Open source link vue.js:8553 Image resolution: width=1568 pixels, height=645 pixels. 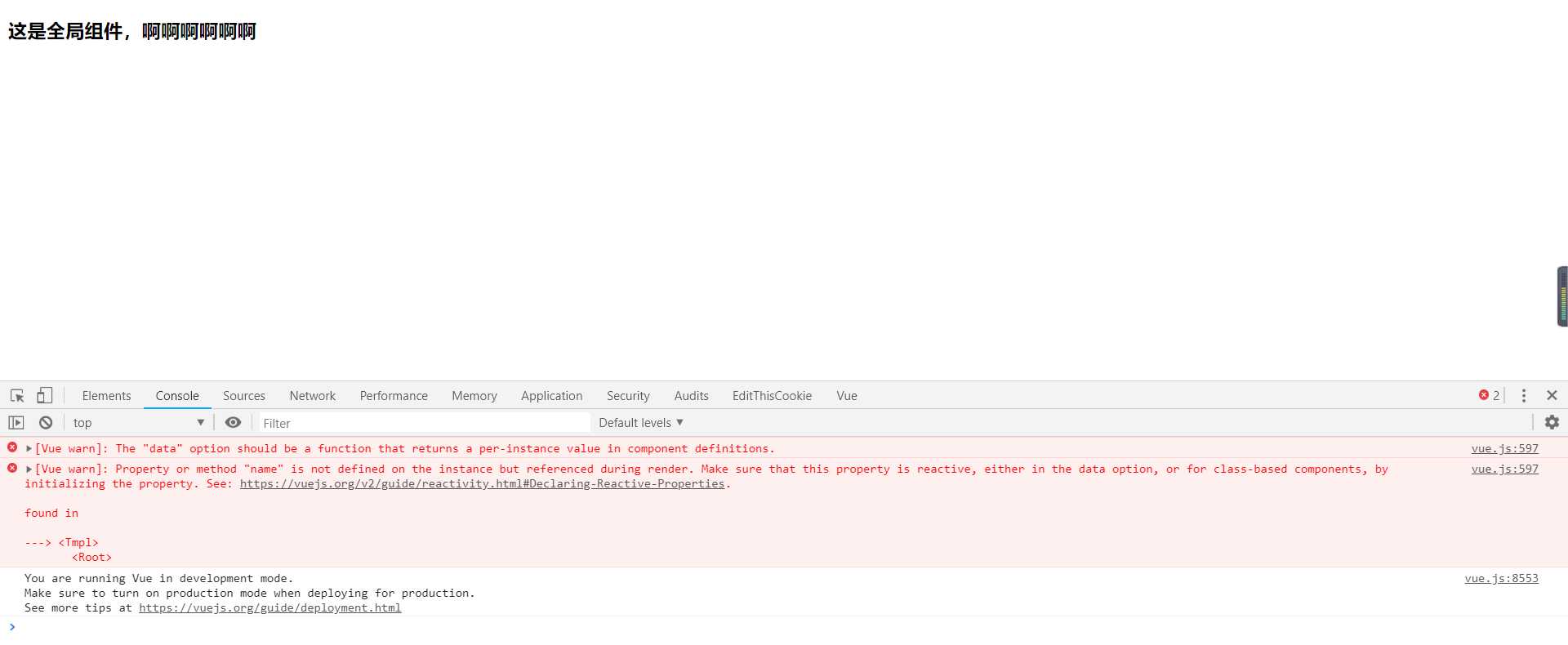[x=1501, y=579]
